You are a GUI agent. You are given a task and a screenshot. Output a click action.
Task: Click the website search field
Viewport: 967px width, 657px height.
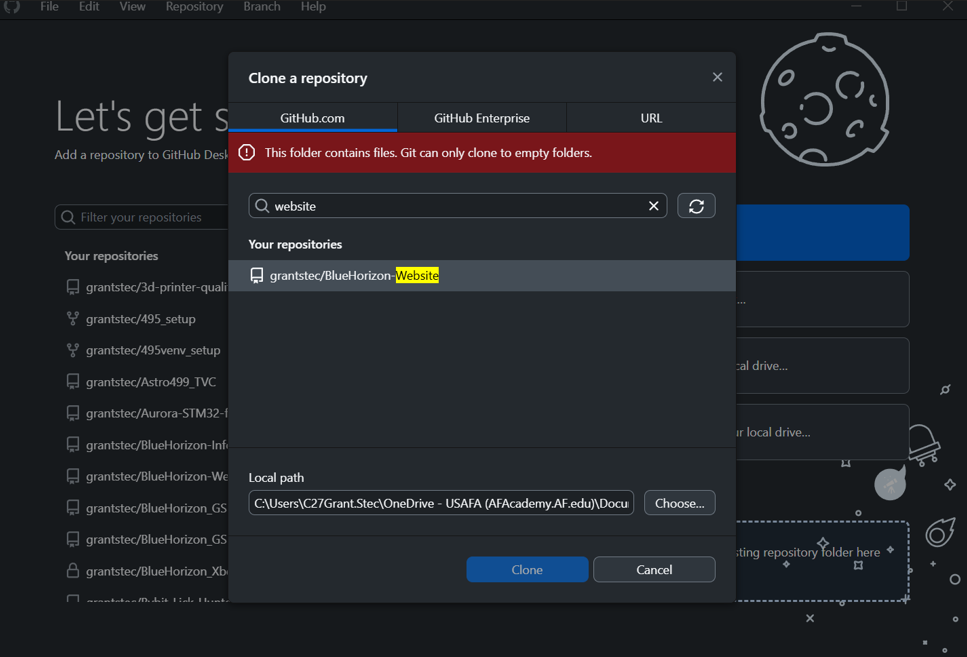pos(458,206)
